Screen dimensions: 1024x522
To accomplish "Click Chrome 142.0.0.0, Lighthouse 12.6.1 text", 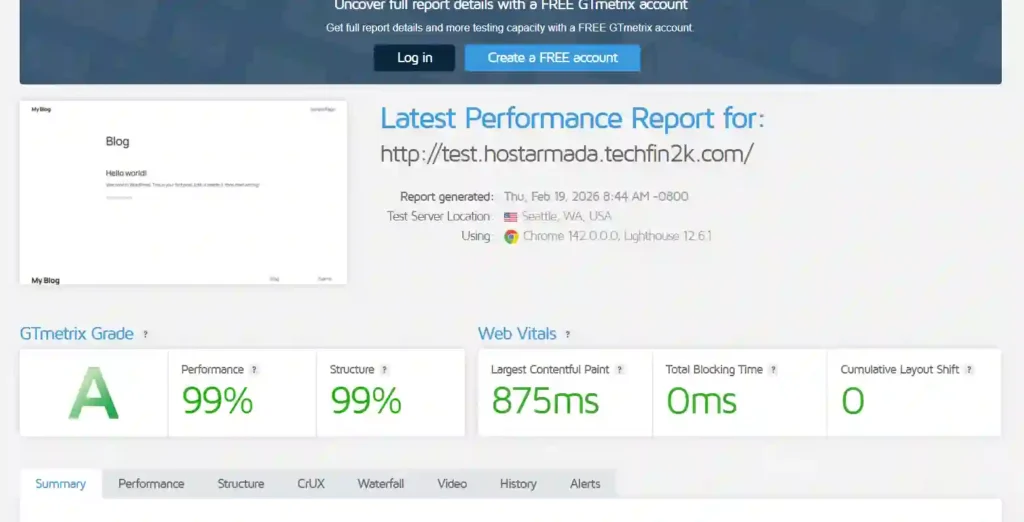I will click(617, 237).
